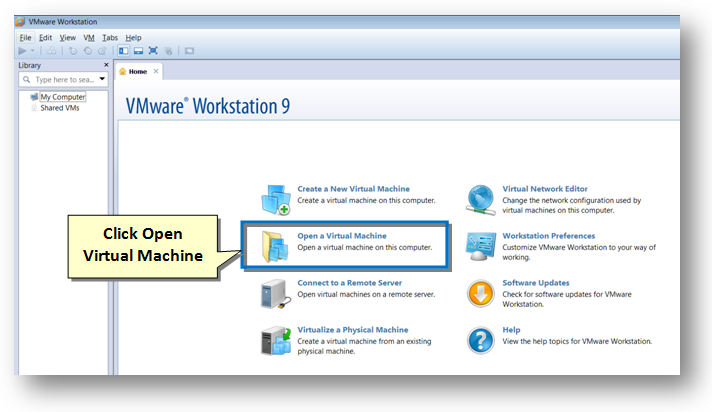Click Workstation Preferences link

(x=549, y=236)
